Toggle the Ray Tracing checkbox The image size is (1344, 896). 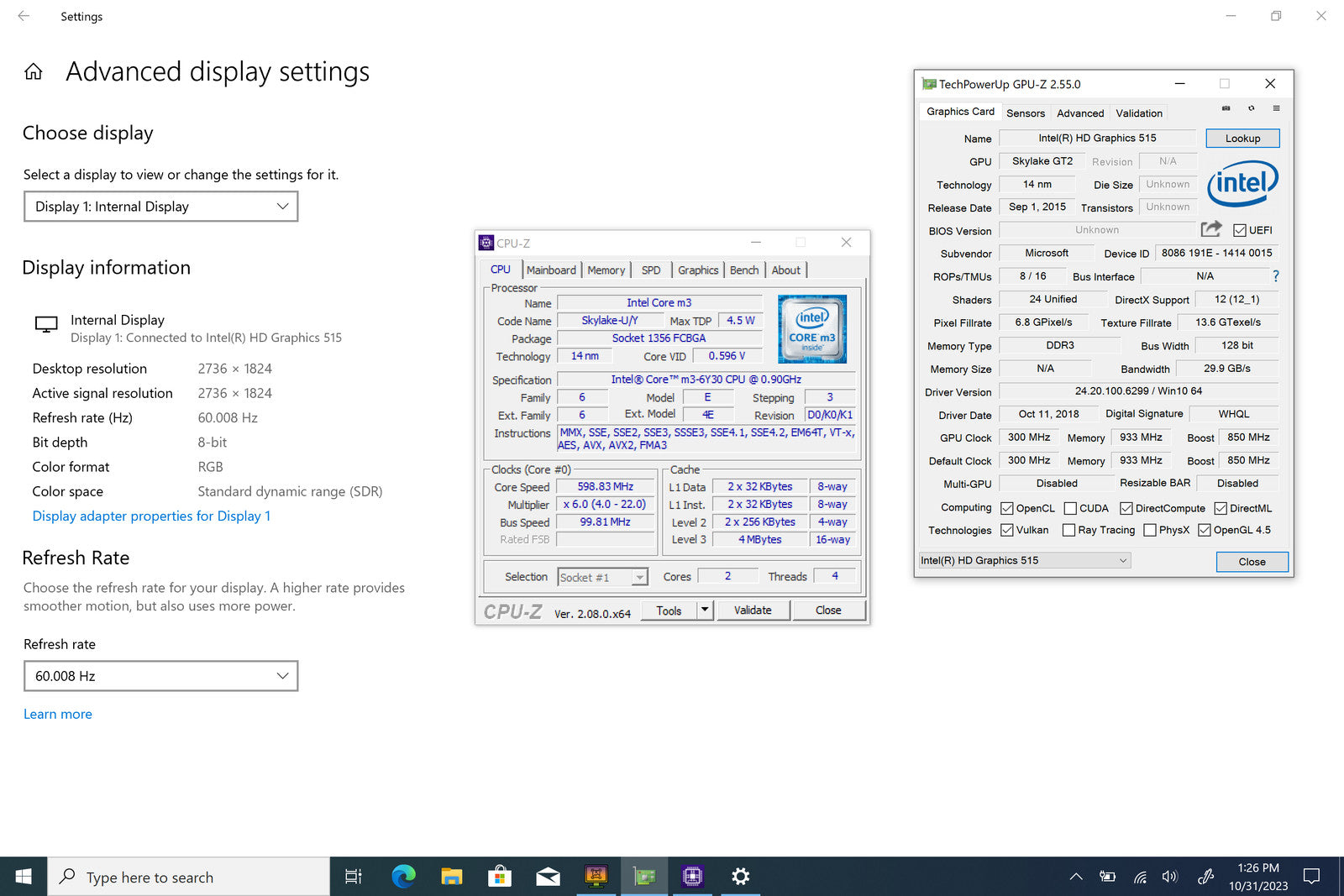[x=1068, y=530]
